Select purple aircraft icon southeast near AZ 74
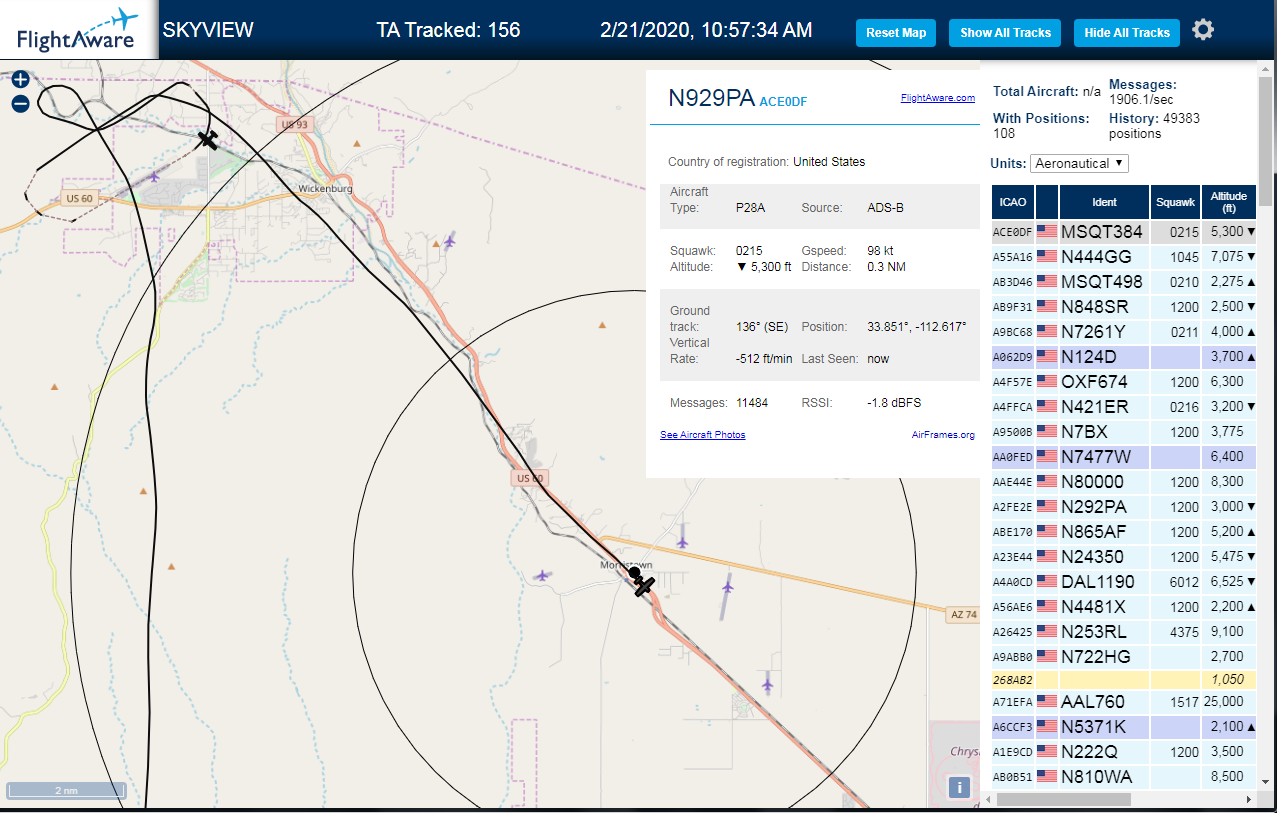 coord(767,684)
